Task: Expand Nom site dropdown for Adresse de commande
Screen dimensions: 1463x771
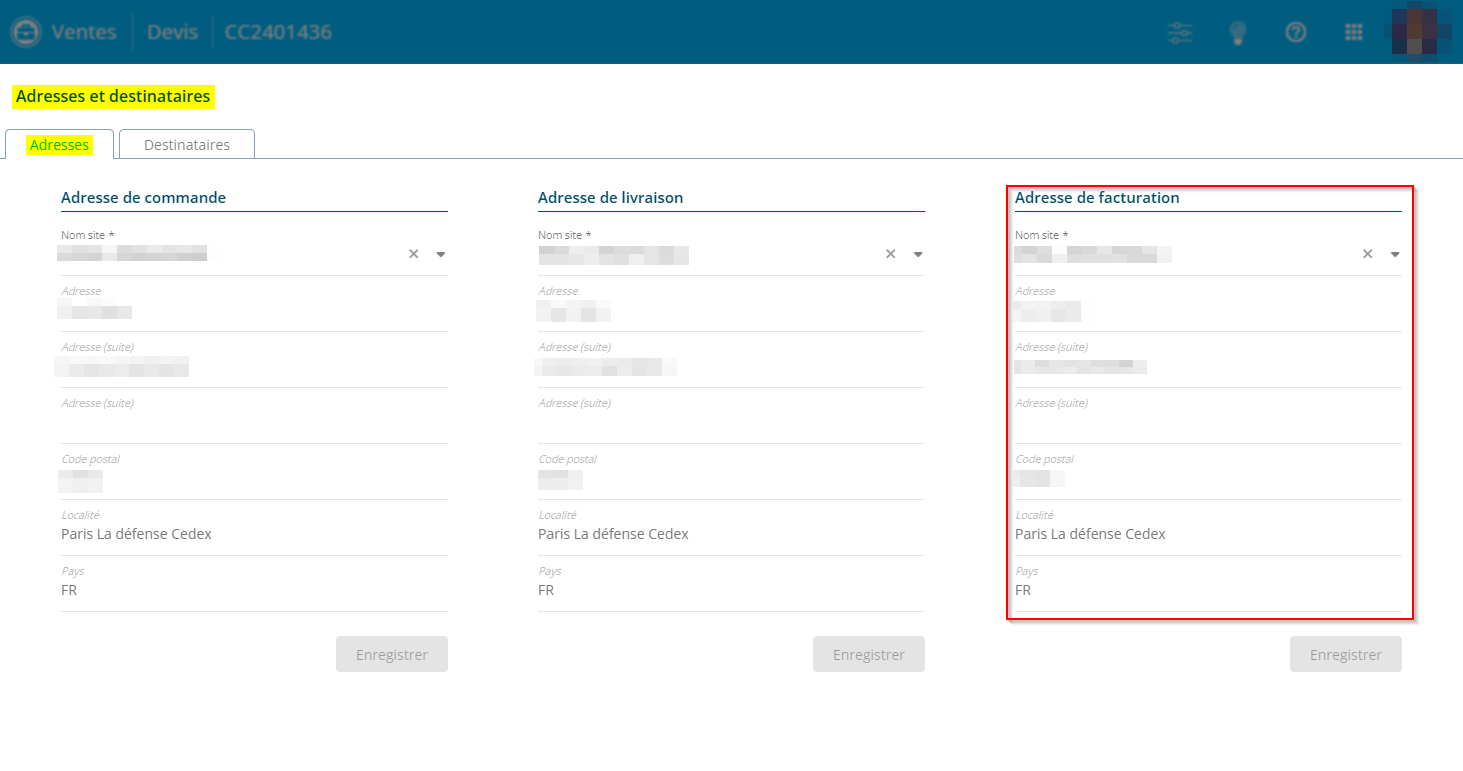Action: click(x=441, y=254)
